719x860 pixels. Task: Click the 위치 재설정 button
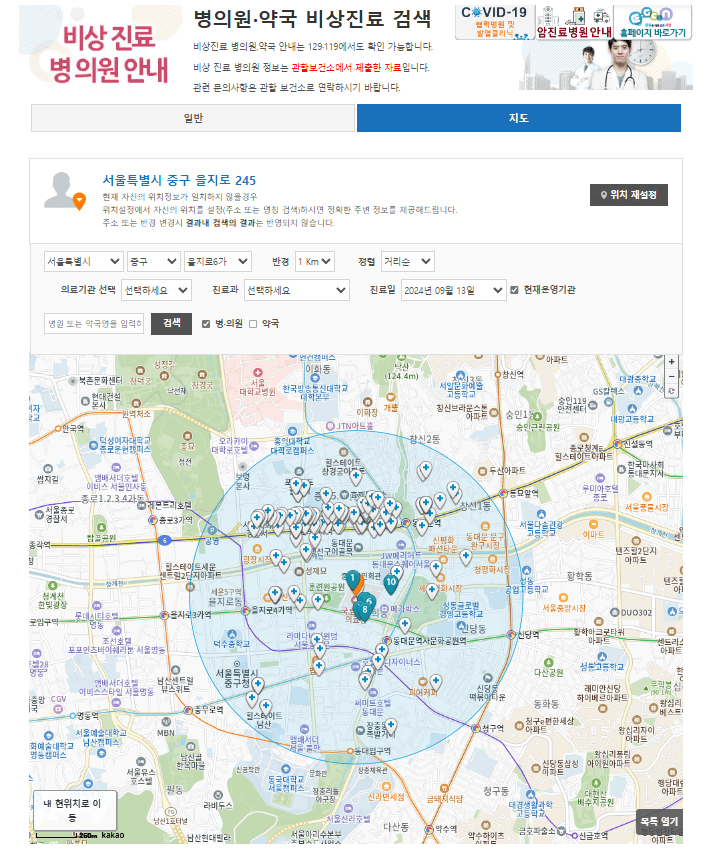[629, 195]
